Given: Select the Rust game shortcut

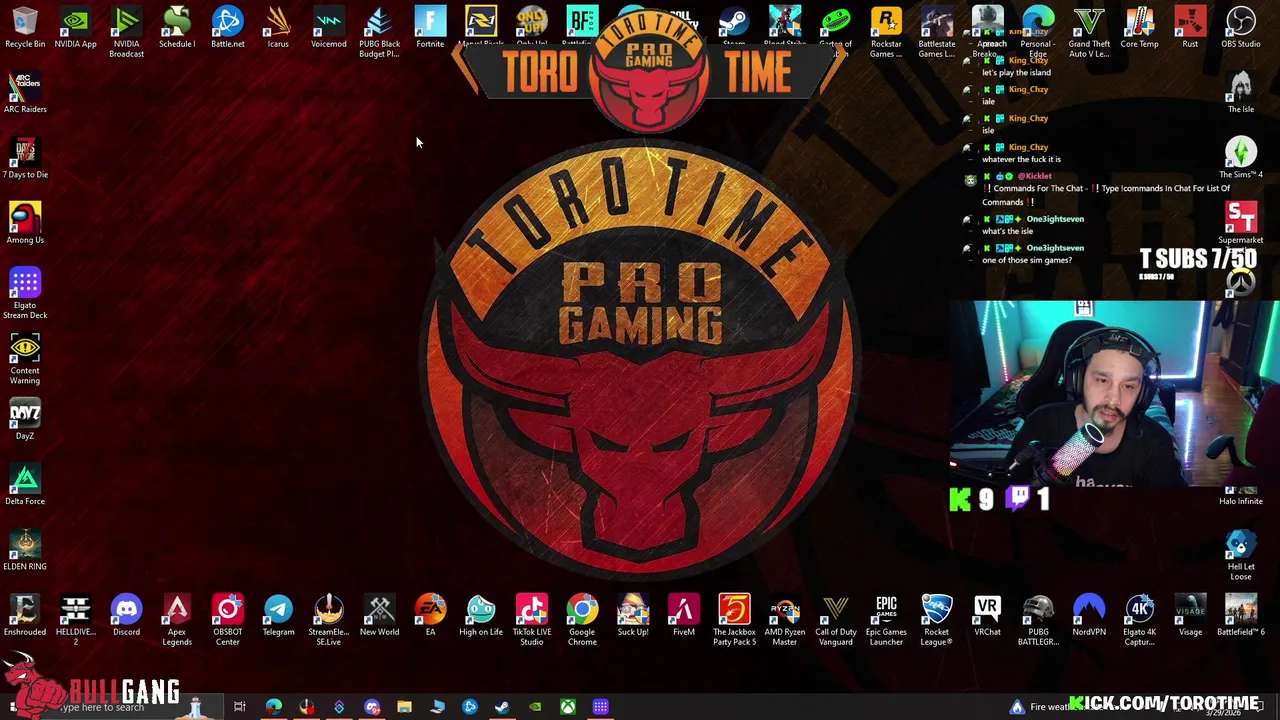Looking at the screenshot, I should tap(1190, 27).
